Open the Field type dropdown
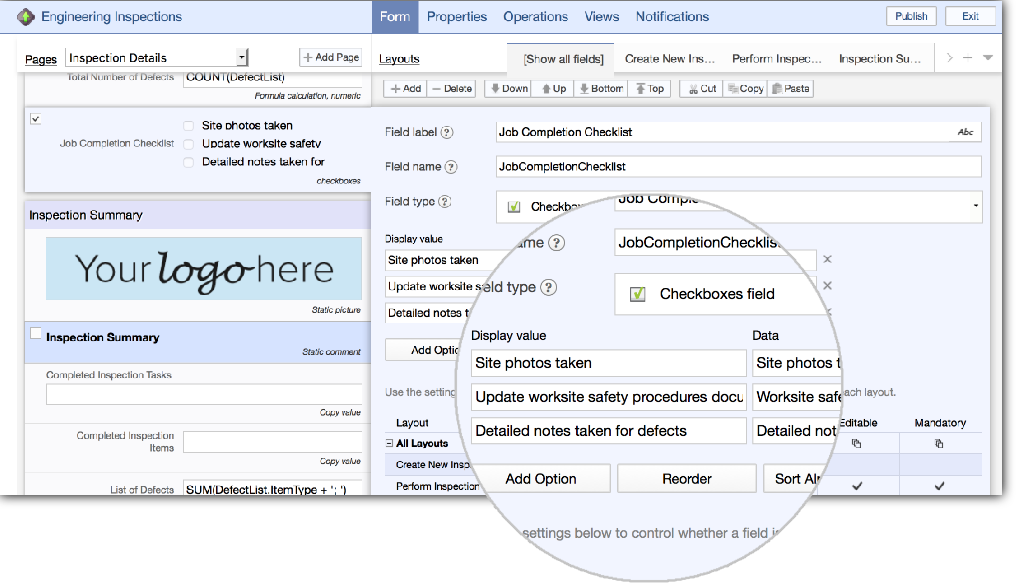1016x583 pixels. [975, 206]
